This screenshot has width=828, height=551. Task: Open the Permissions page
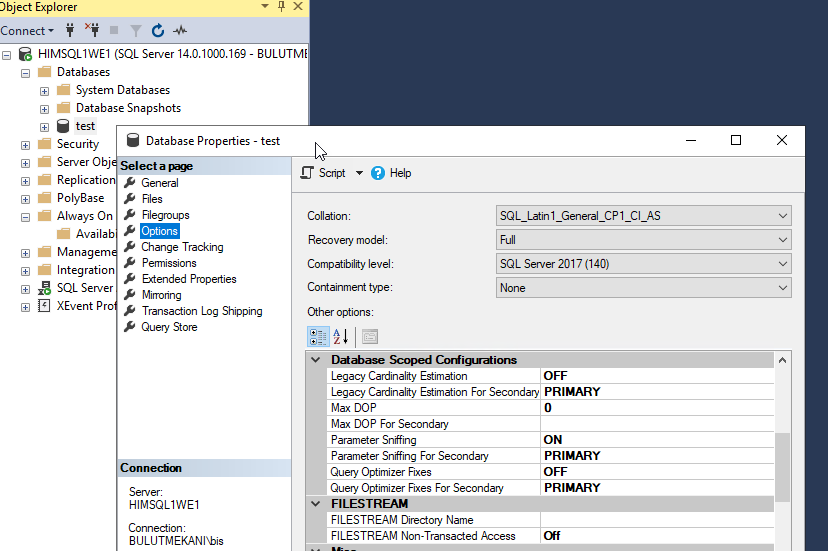point(169,263)
